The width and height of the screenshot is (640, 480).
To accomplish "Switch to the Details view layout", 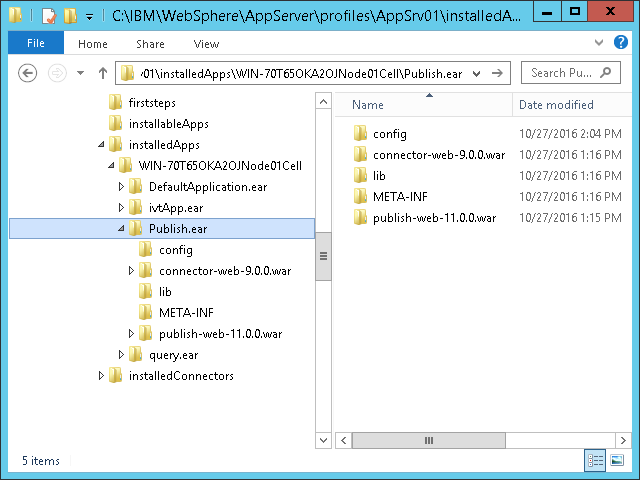I will 596,459.
